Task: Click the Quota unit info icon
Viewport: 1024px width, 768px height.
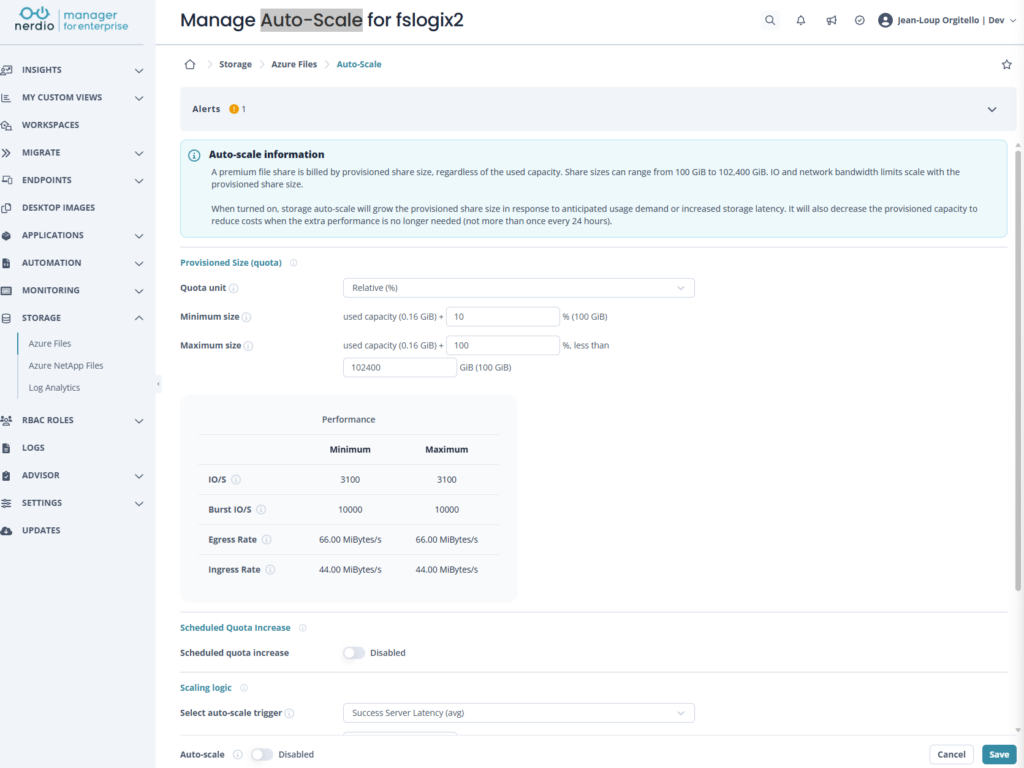Action: point(234,288)
